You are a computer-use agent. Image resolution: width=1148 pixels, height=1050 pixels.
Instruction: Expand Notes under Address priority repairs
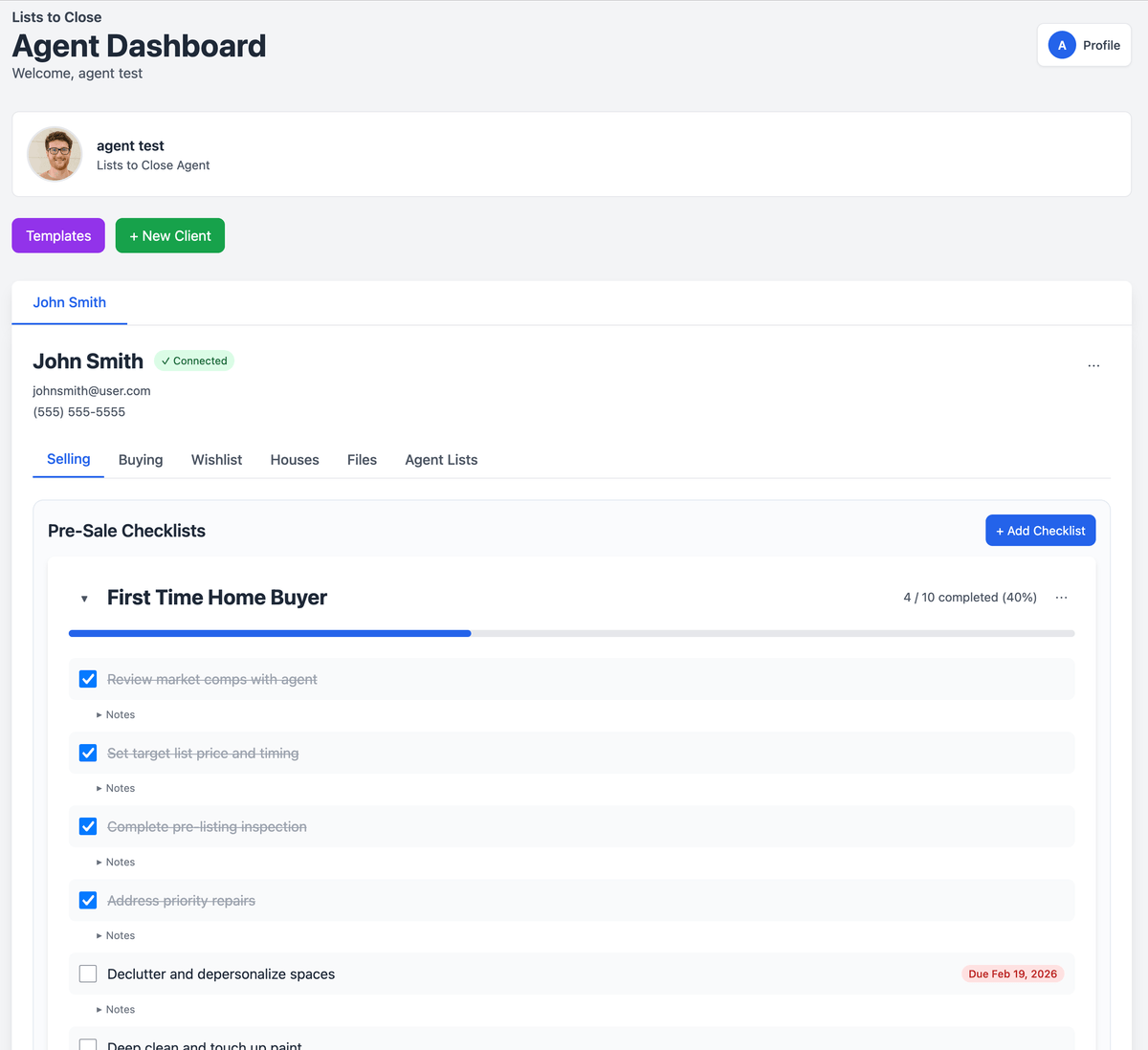point(116,935)
